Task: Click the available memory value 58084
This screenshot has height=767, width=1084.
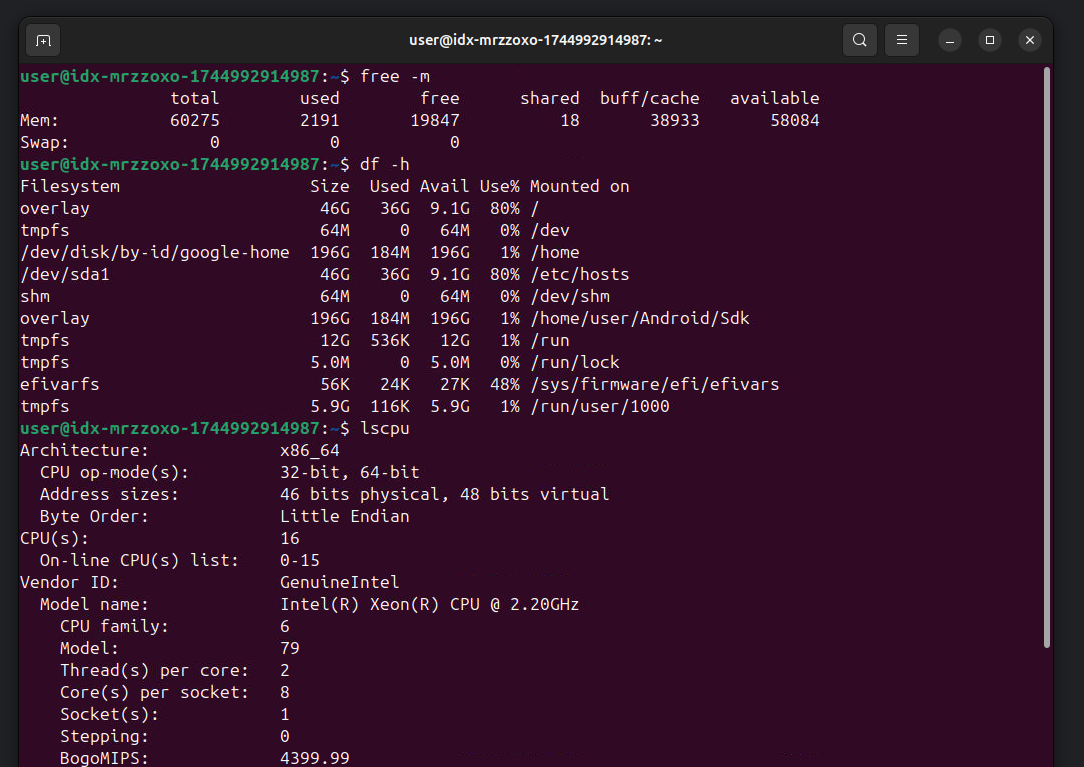Action: point(789,121)
